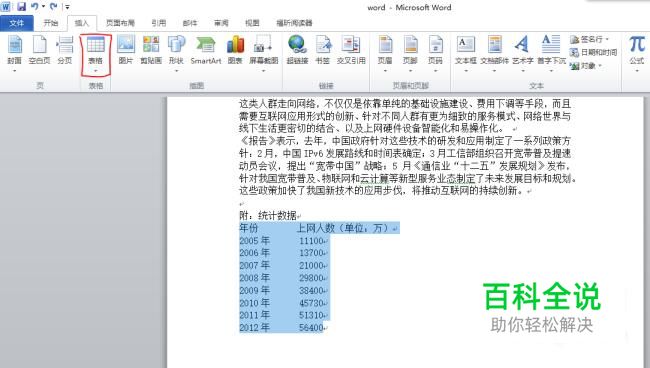Switch to the 开始 Home tab
The height and width of the screenshot is (368, 650).
(51, 23)
